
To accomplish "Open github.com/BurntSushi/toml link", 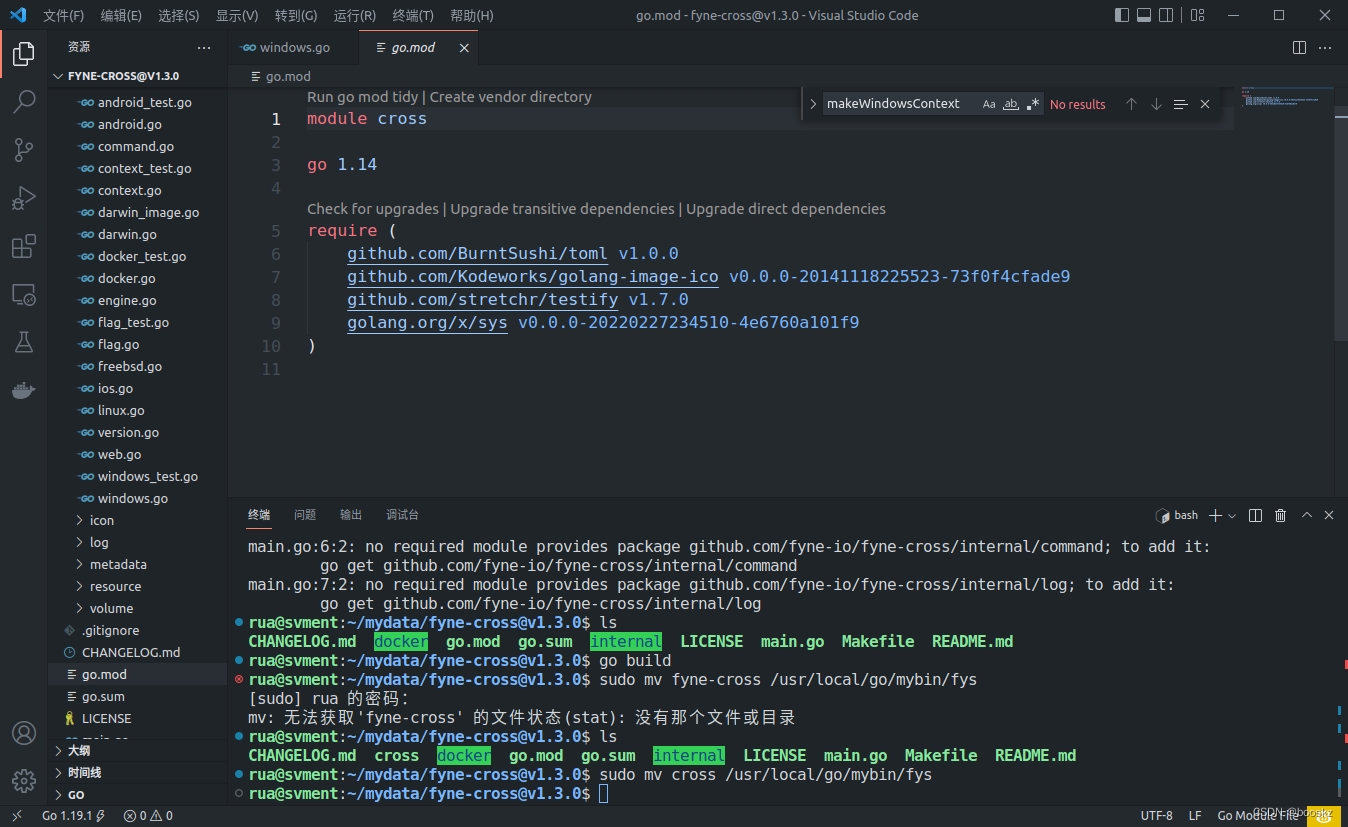I will coord(478,254).
